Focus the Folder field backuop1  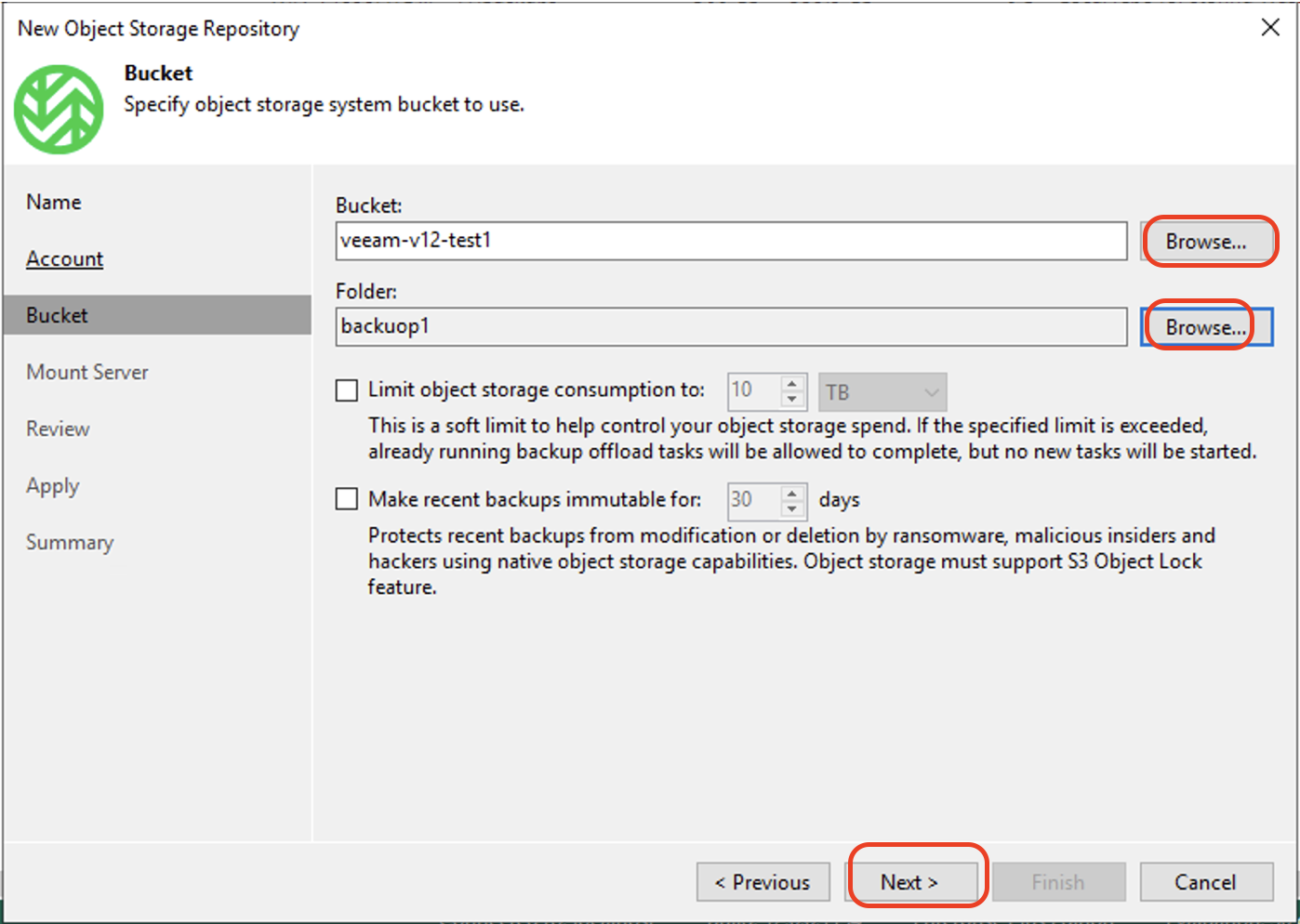pos(731,327)
